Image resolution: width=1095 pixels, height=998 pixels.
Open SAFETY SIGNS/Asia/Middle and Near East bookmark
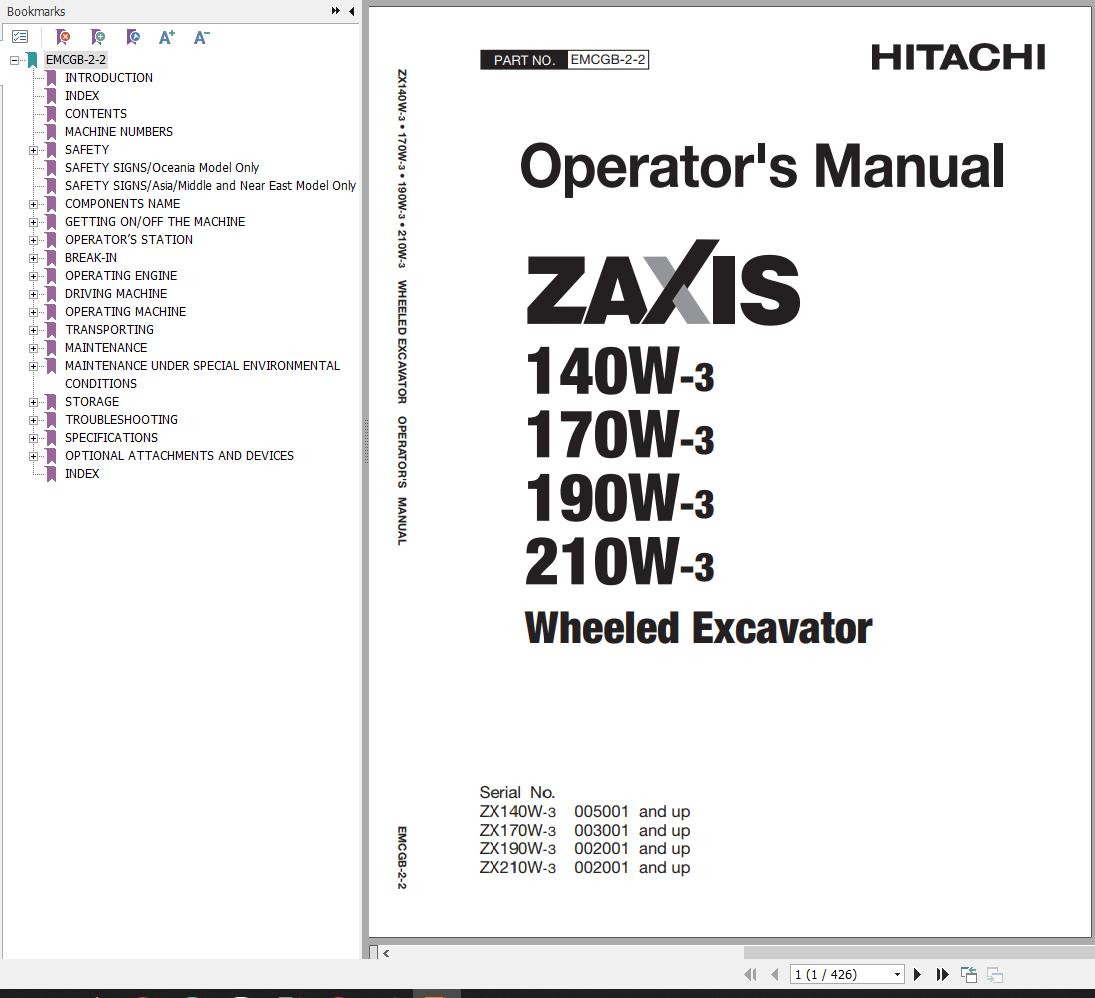tap(210, 186)
